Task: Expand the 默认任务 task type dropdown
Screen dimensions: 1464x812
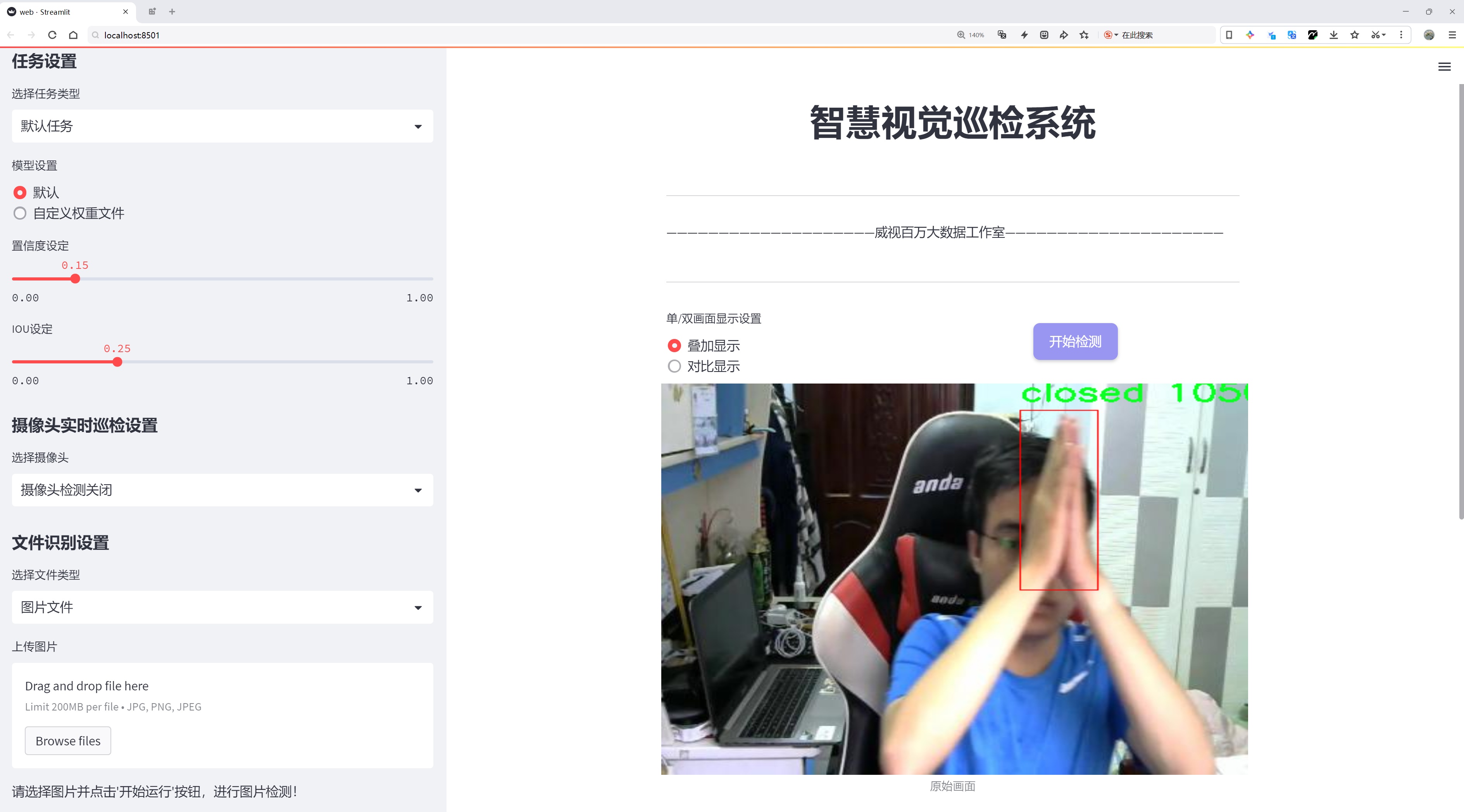Action: coord(222,126)
